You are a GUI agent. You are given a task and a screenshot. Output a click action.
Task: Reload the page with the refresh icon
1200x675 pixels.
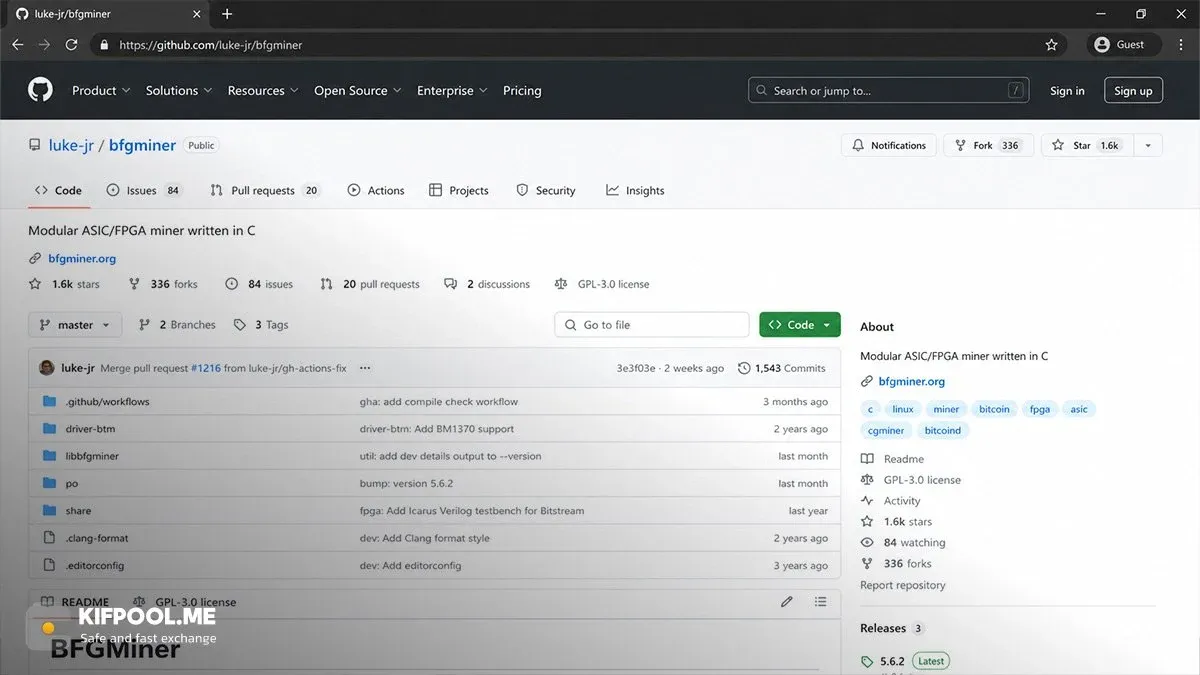71,44
